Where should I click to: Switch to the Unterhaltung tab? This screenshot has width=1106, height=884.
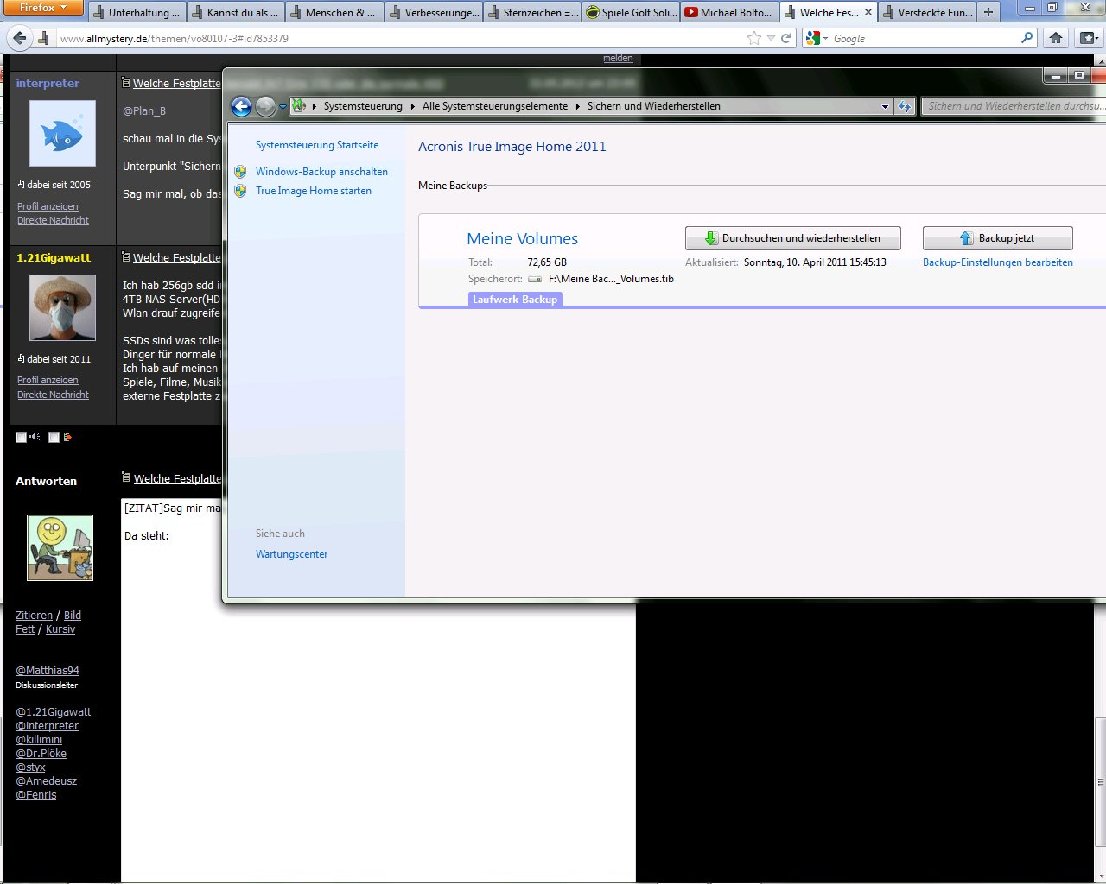[138, 12]
